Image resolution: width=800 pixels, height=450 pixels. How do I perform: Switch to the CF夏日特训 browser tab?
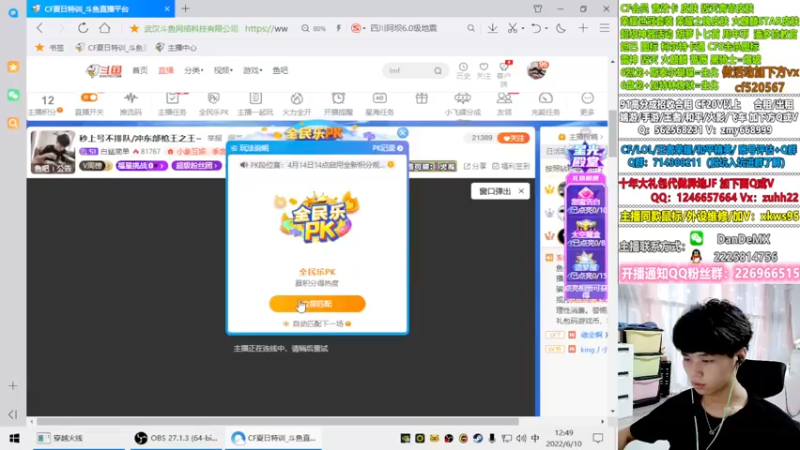(101, 9)
